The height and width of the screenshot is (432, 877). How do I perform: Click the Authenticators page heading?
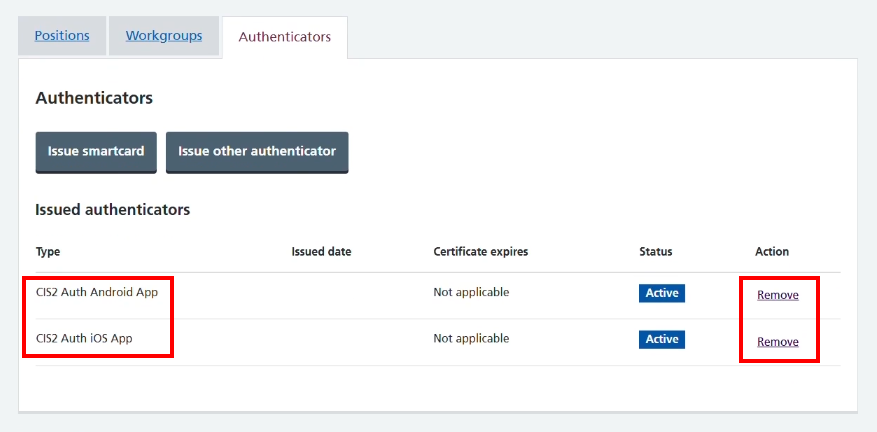coord(94,98)
